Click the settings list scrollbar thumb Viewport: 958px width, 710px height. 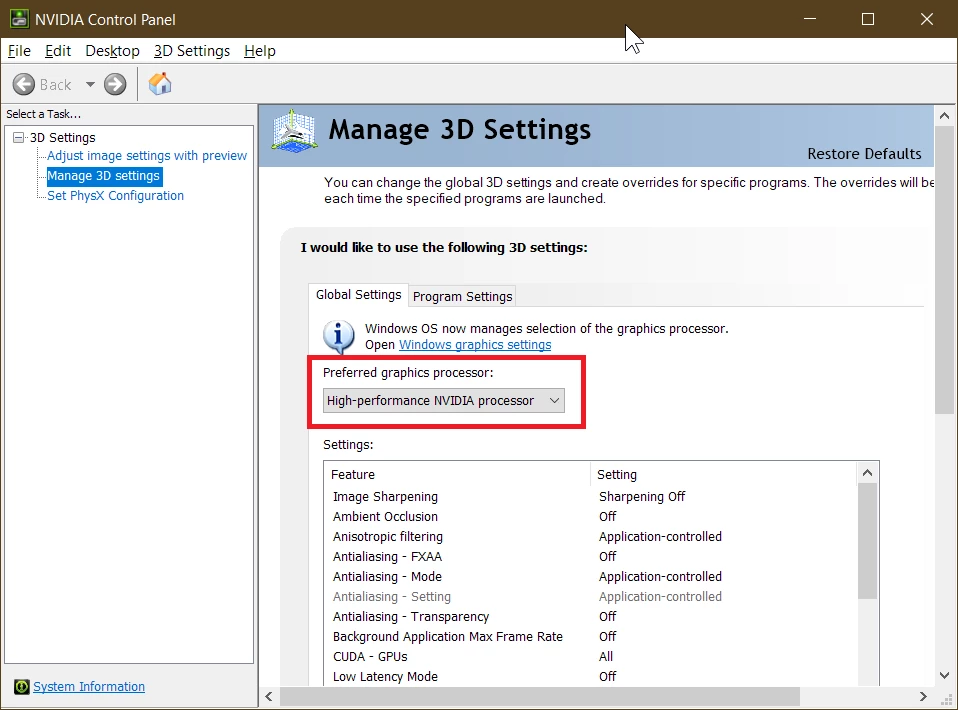click(868, 541)
